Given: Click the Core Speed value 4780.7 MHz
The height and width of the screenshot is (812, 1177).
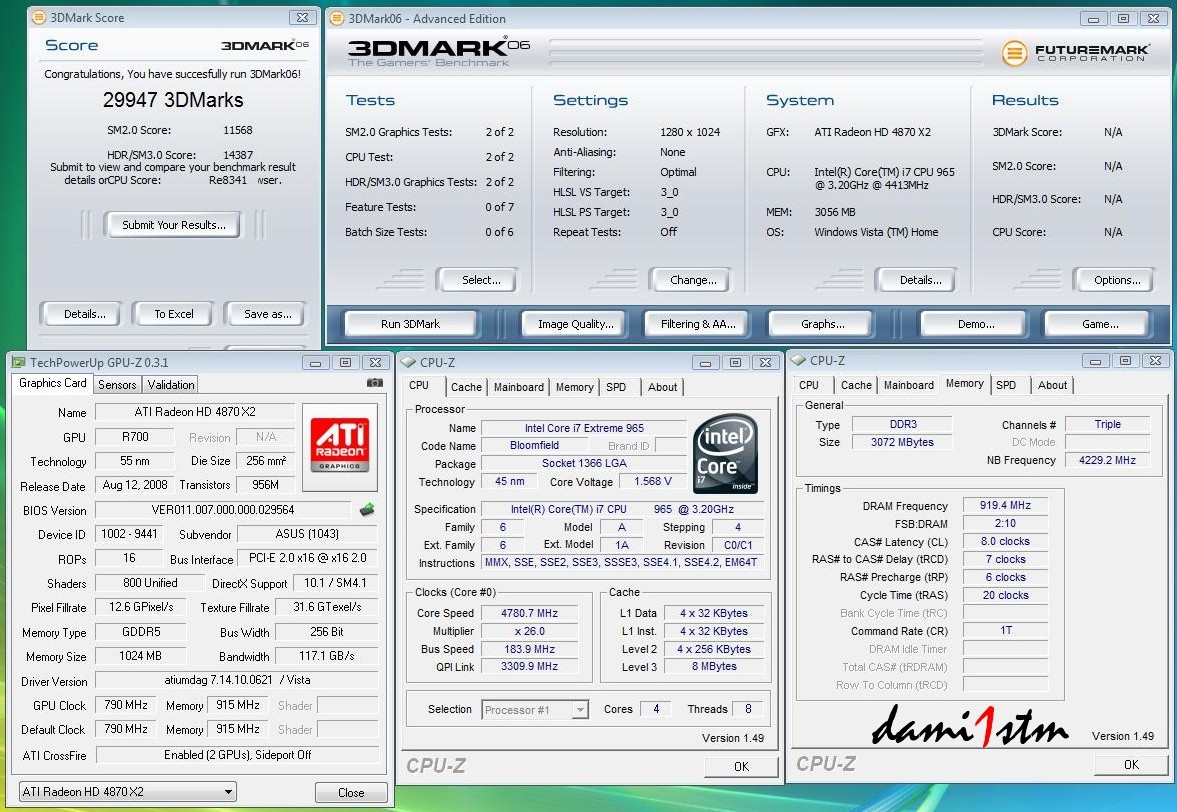Looking at the screenshot, I should (x=529, y=613).
